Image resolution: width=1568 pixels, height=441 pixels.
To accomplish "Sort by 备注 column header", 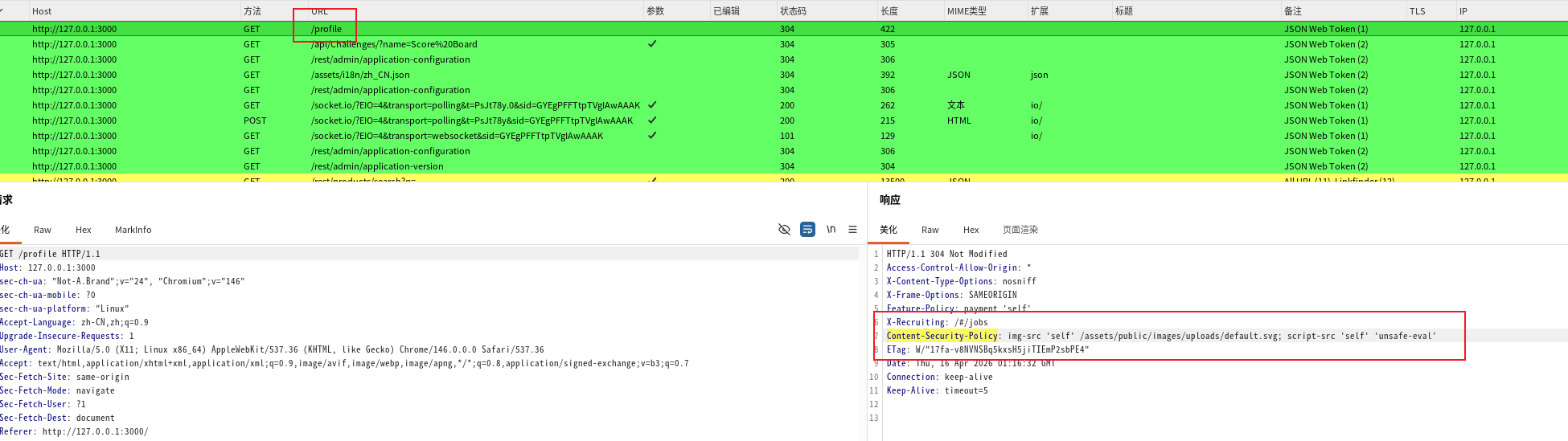I will [1292, 11].
